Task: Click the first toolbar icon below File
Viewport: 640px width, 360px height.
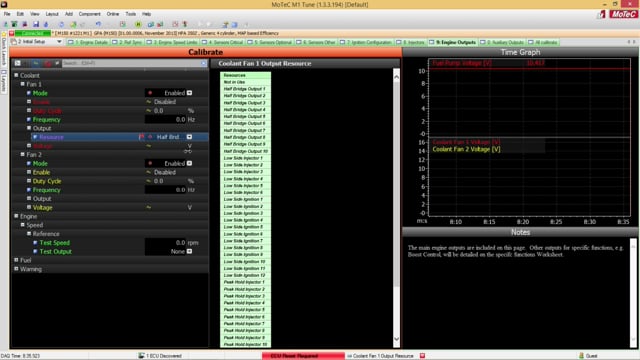Action: (x=6, y=24)
